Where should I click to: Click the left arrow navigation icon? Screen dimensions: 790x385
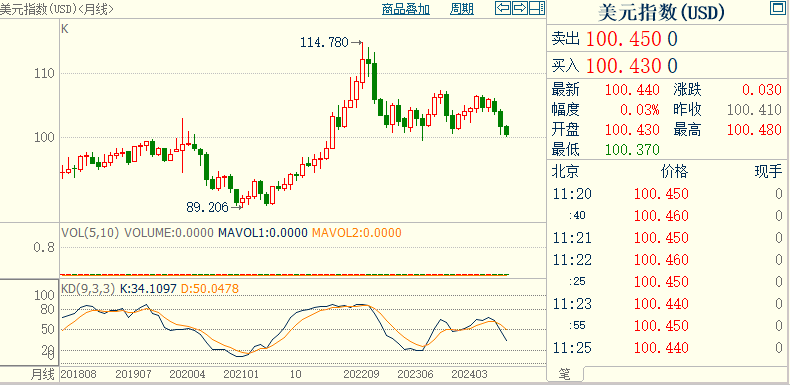pos(503,8)
